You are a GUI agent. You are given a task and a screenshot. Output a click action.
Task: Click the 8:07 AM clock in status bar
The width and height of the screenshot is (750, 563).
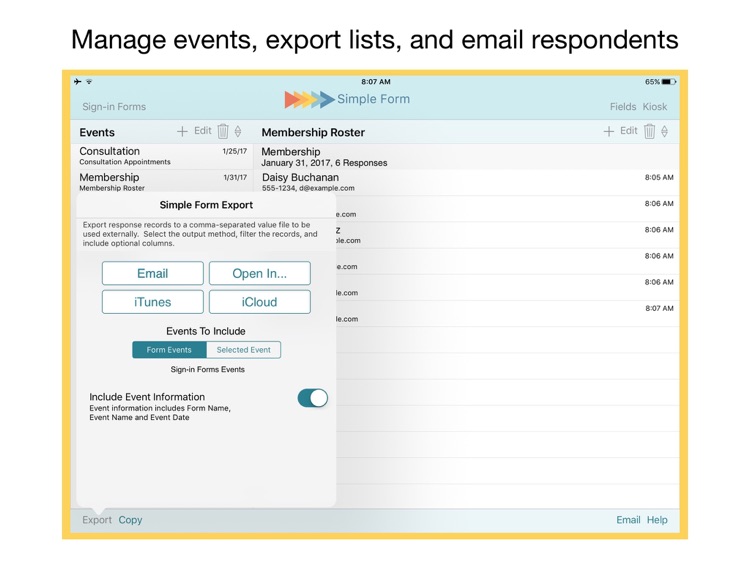[x=376, y=82]
